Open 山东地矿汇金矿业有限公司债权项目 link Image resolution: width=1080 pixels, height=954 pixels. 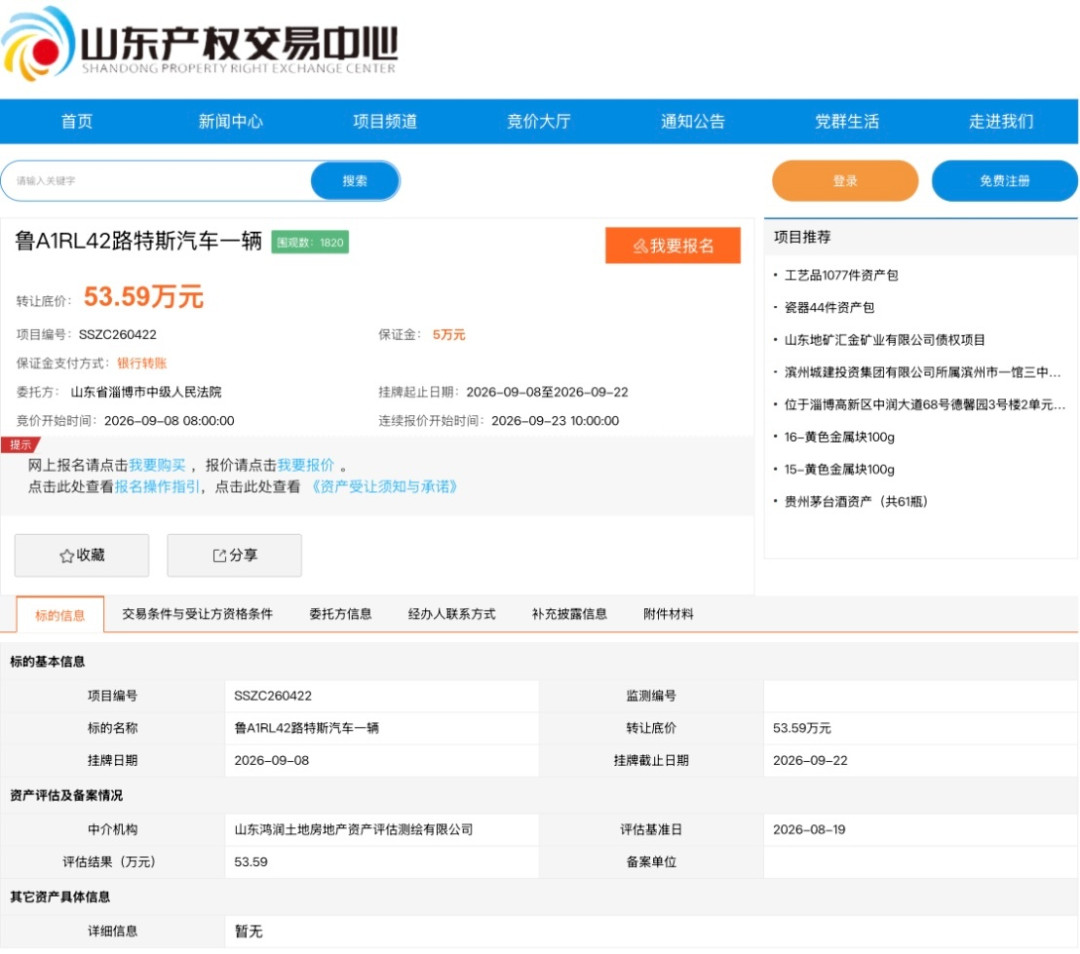pyautogui.click(x=884, y=340)
